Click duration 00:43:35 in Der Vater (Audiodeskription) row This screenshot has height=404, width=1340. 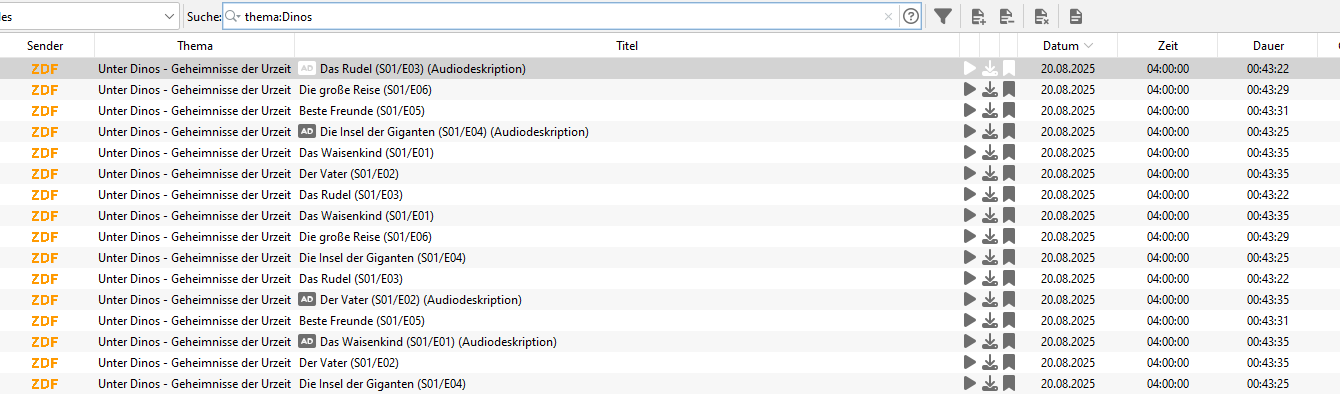pyautogui.click(x=1268, y=300)
